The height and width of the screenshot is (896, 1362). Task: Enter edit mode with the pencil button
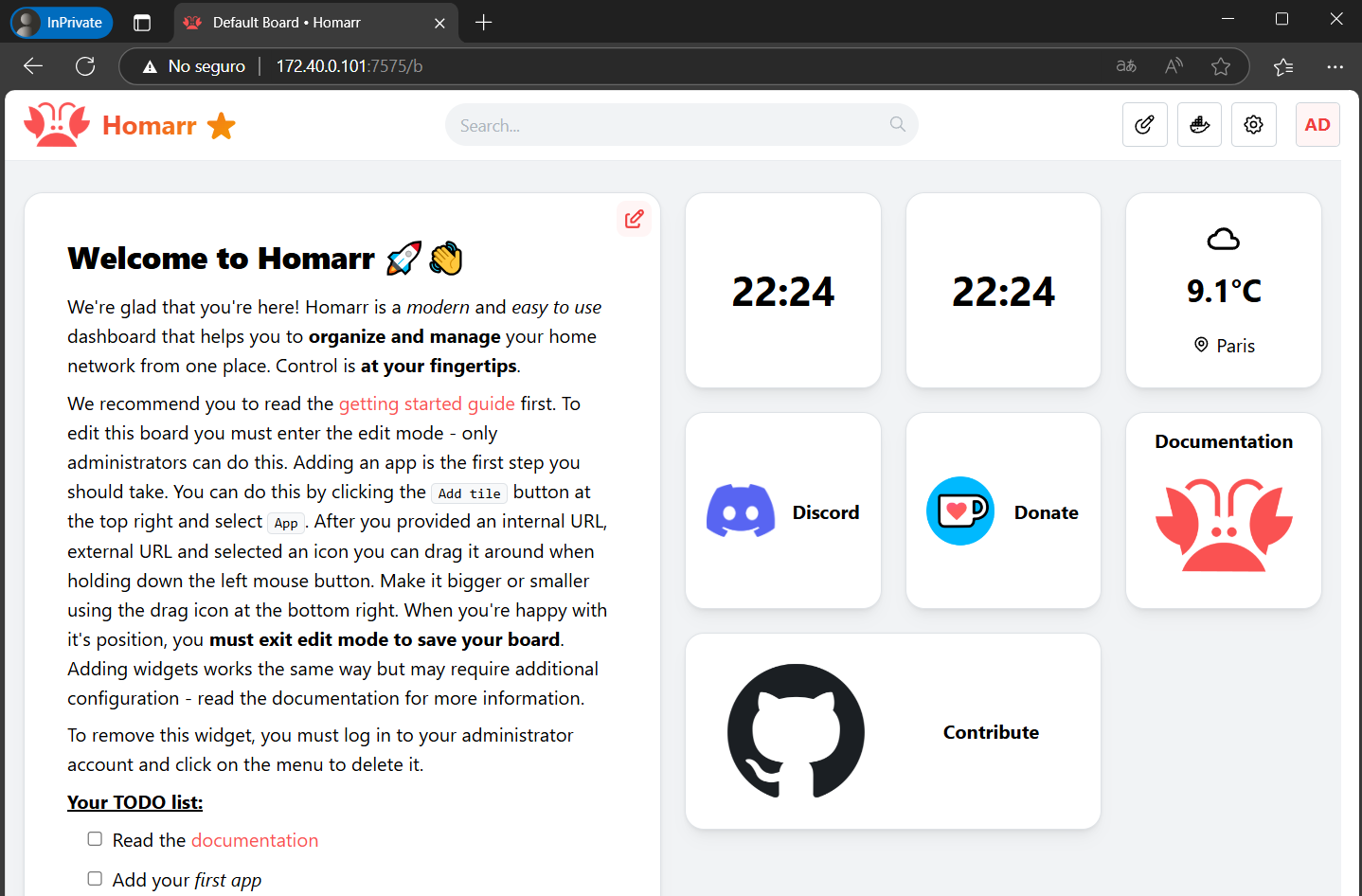coord(1144,125)
